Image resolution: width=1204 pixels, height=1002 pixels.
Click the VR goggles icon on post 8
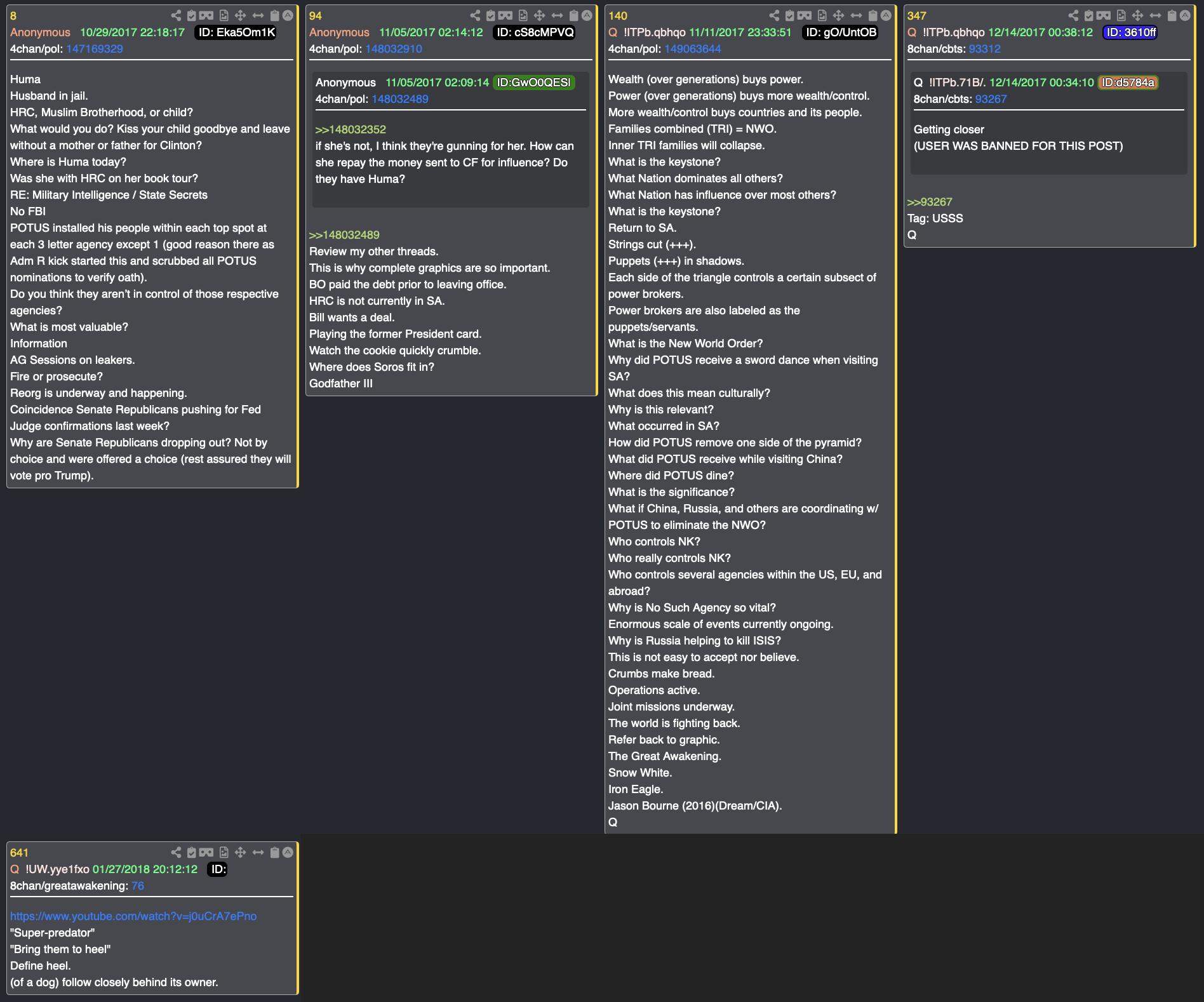pyautogui.click(x=206, y=15)
